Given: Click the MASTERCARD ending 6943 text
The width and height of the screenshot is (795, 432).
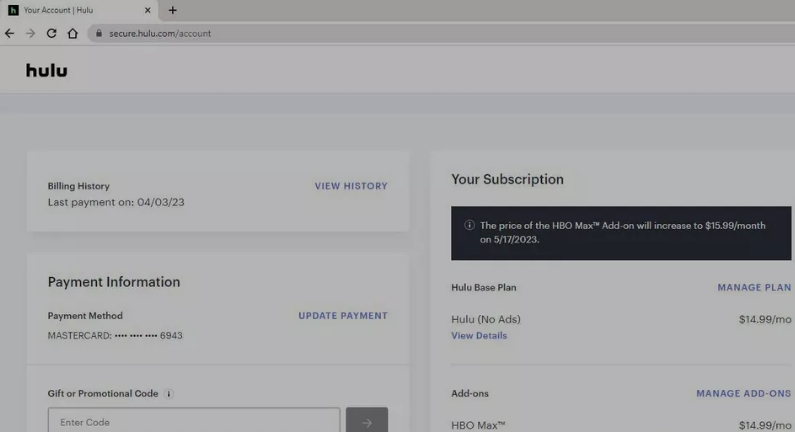Looking at the screenshot, I should pyautogui.click(x=115, y=335).
